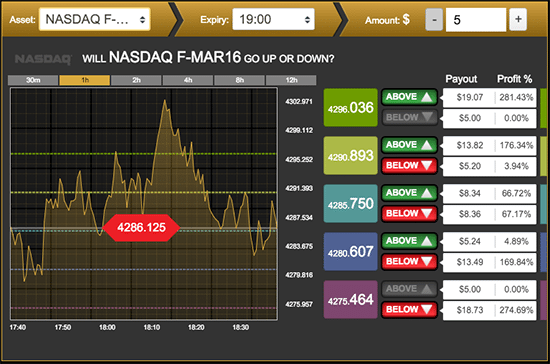Click the purple 4275.464 strike price tile
The height and width of the screenshot is (364, 550).
coord(350,299)
